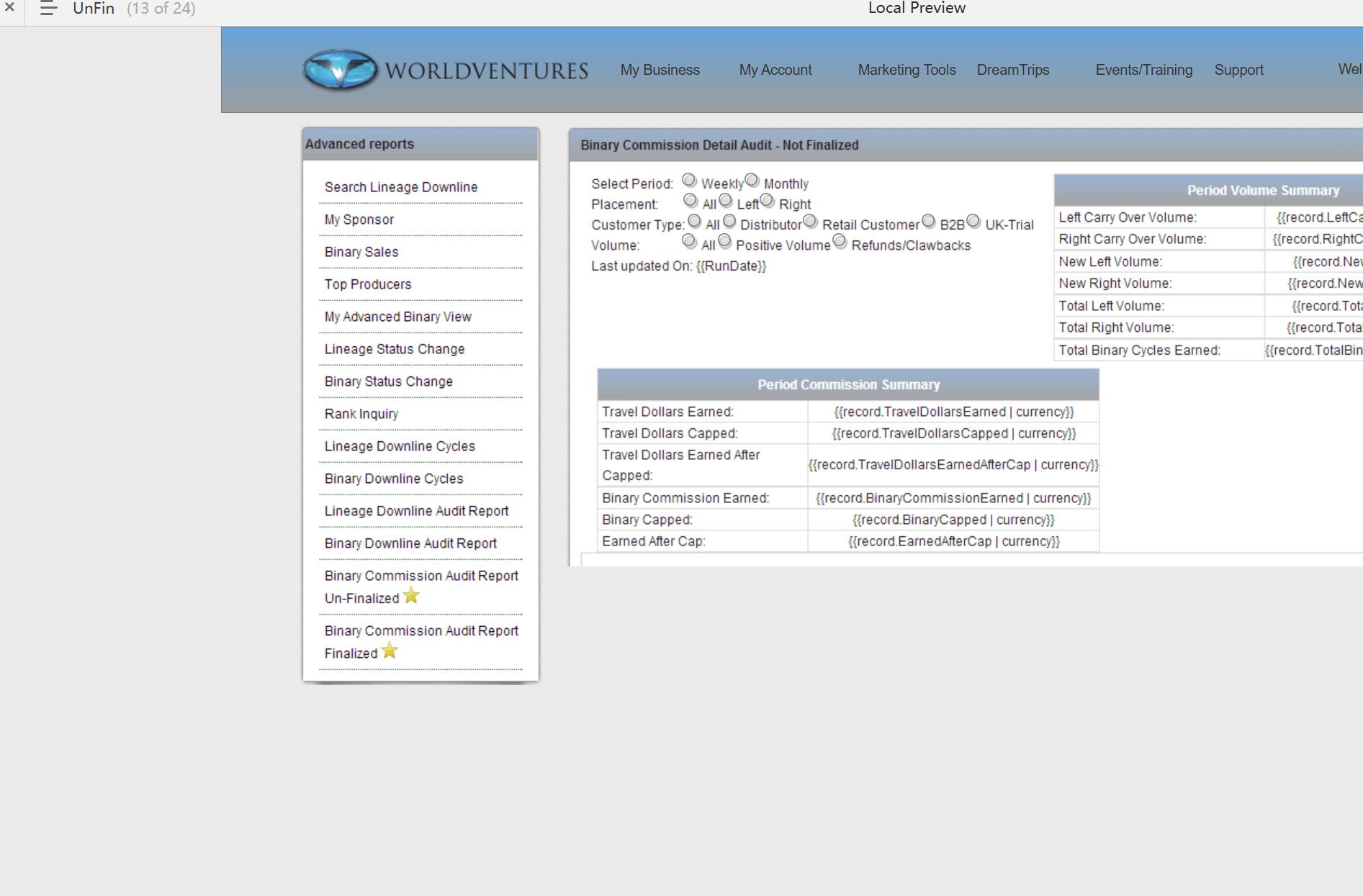Click the Total Left Volume label
Image resolution: width=1363 pixels, height=896 pixels.
1111,306
